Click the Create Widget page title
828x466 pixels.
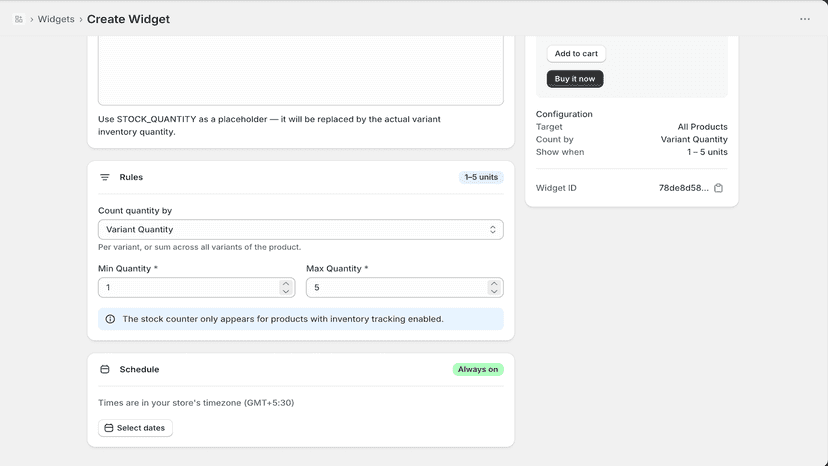pyautogui.click(x=128, y=19)
